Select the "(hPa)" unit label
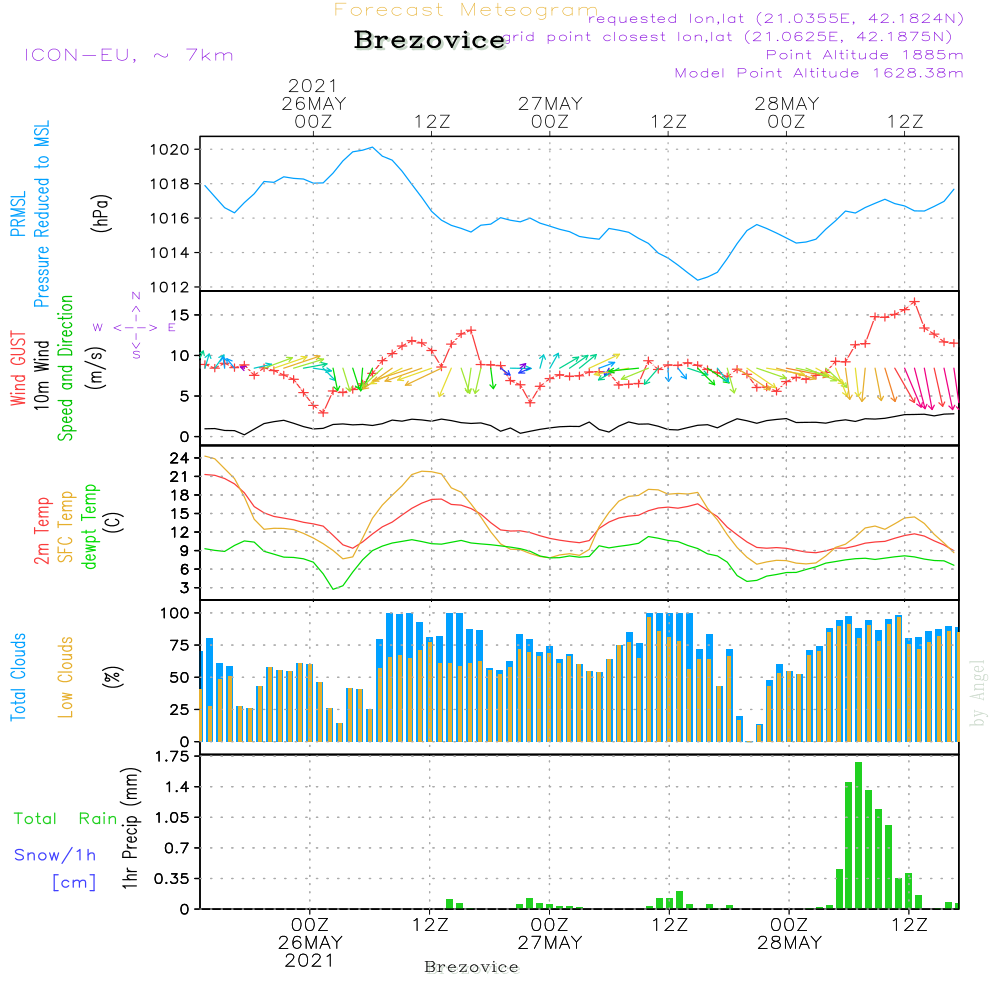Screen dimensions: 1000x1000 101,213
